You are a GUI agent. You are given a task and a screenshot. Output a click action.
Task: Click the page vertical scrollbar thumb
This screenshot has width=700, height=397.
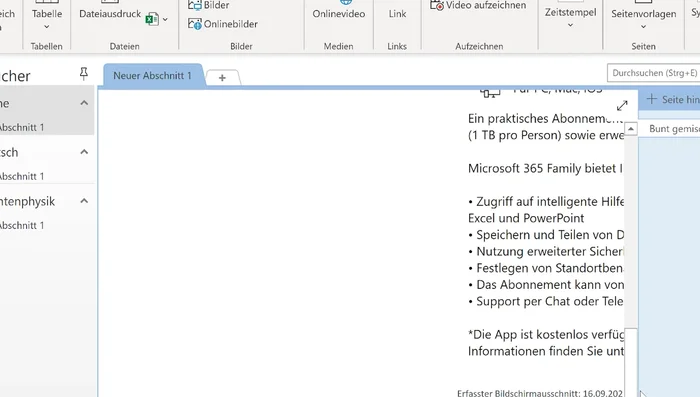pos(630,362)
